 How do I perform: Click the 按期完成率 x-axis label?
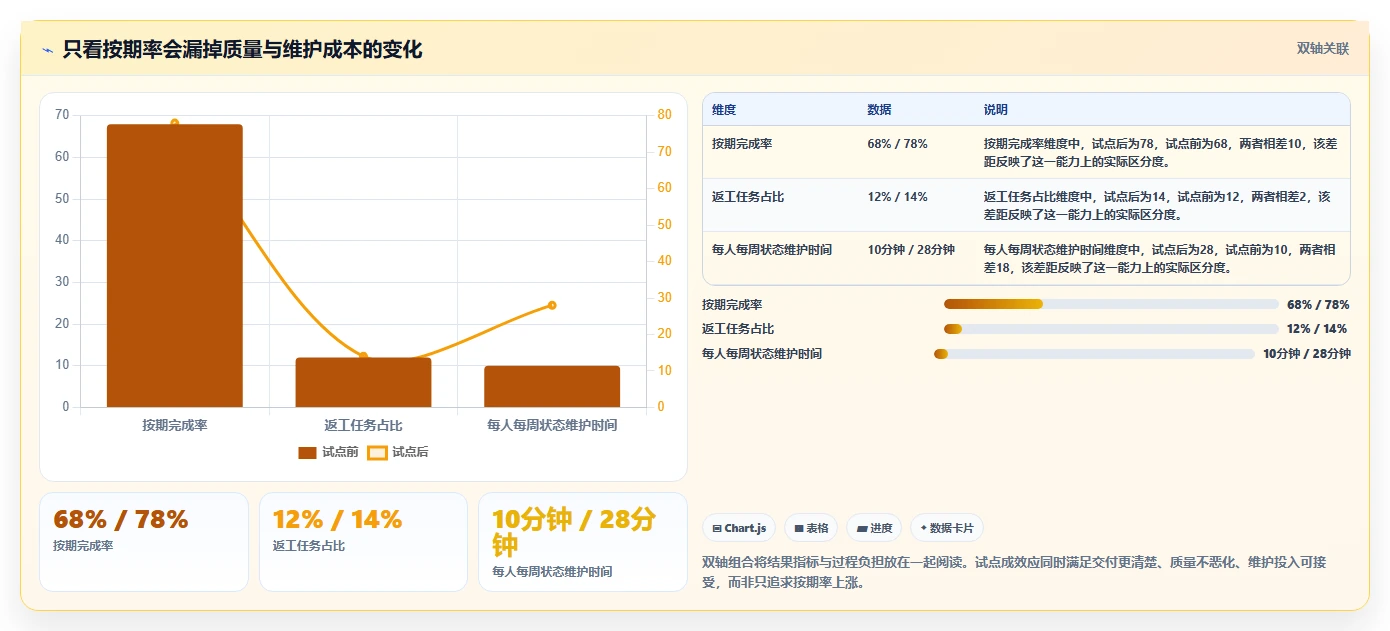[x=175, y=425]
